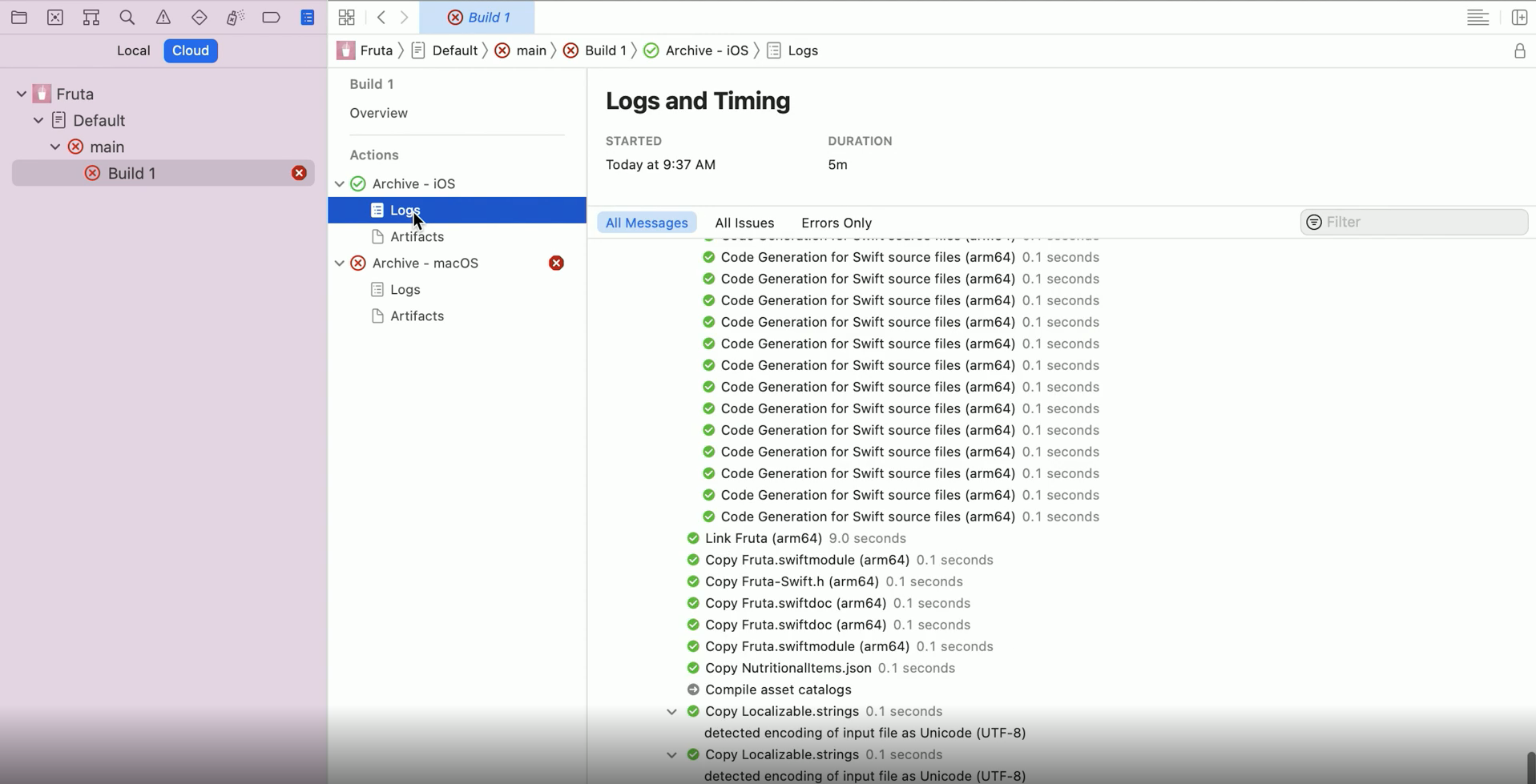Go forward with the right arrow
The image size is (1536, 784).
pos(405,17)
